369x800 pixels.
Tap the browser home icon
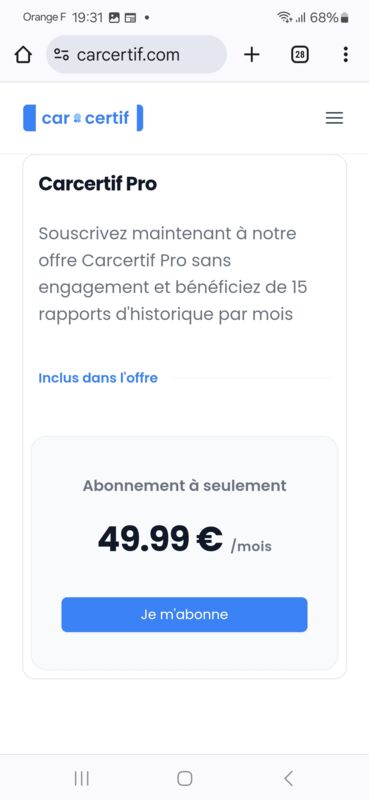point(23,55)
